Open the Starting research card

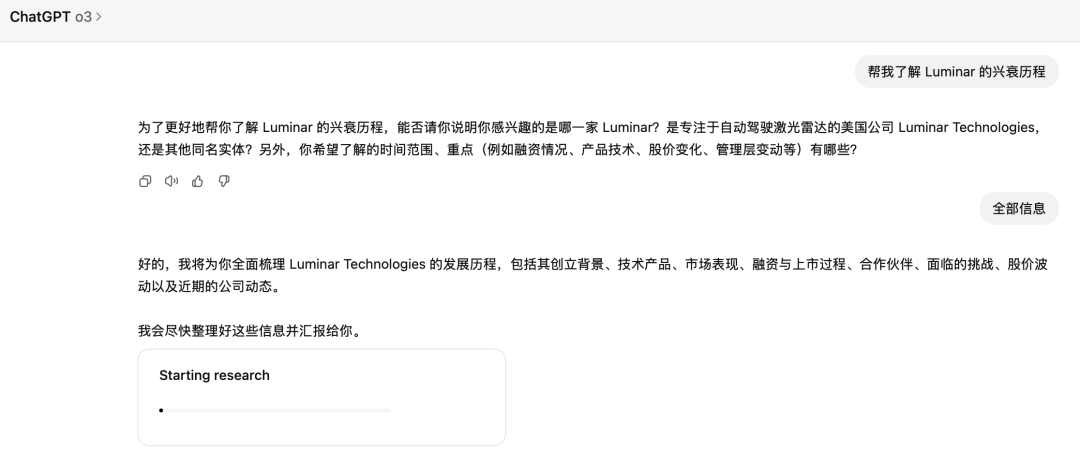coord(322,397)
